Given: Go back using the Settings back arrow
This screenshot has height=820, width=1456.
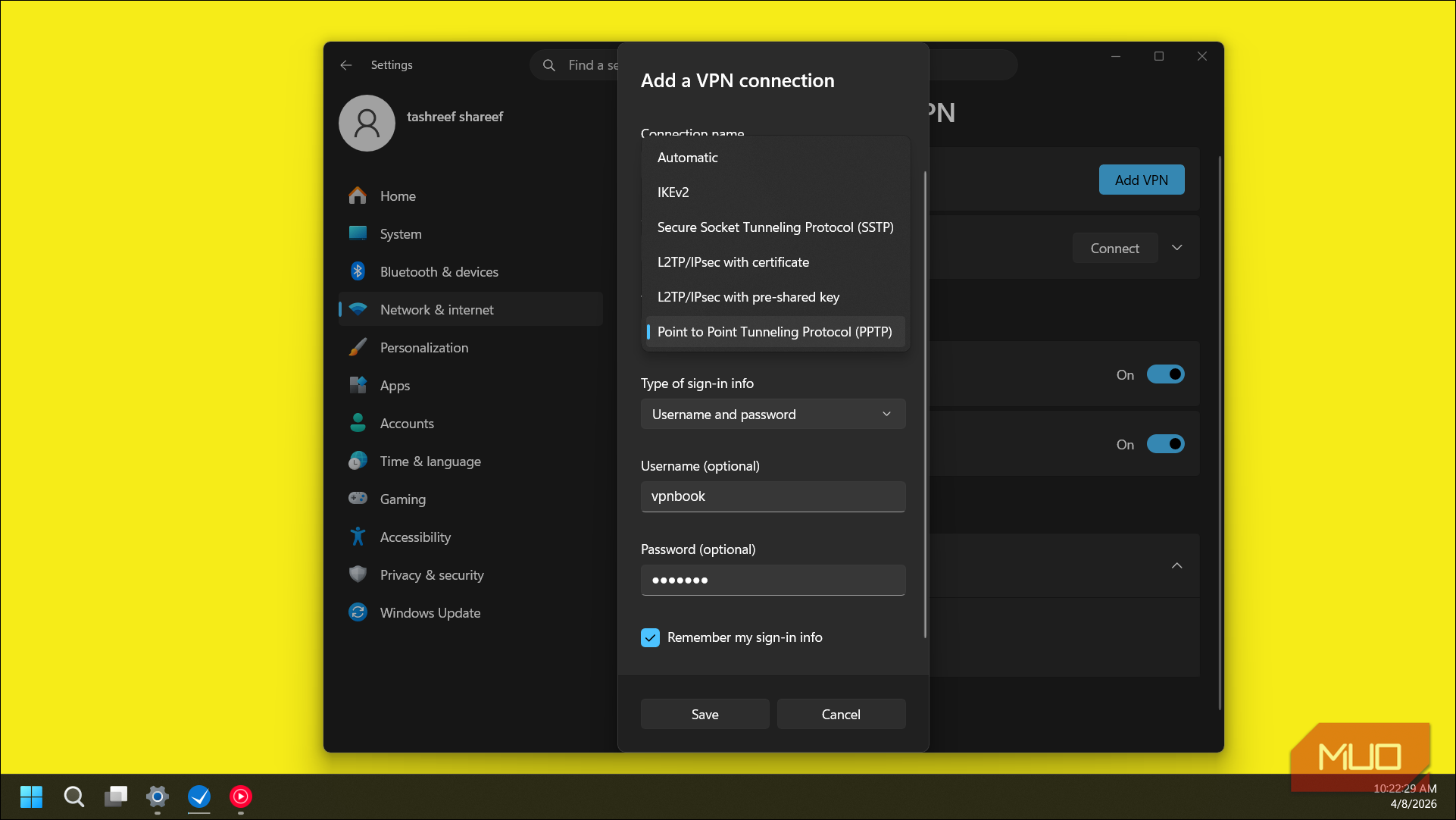Looking at the screenshot, I should point(346,65).
